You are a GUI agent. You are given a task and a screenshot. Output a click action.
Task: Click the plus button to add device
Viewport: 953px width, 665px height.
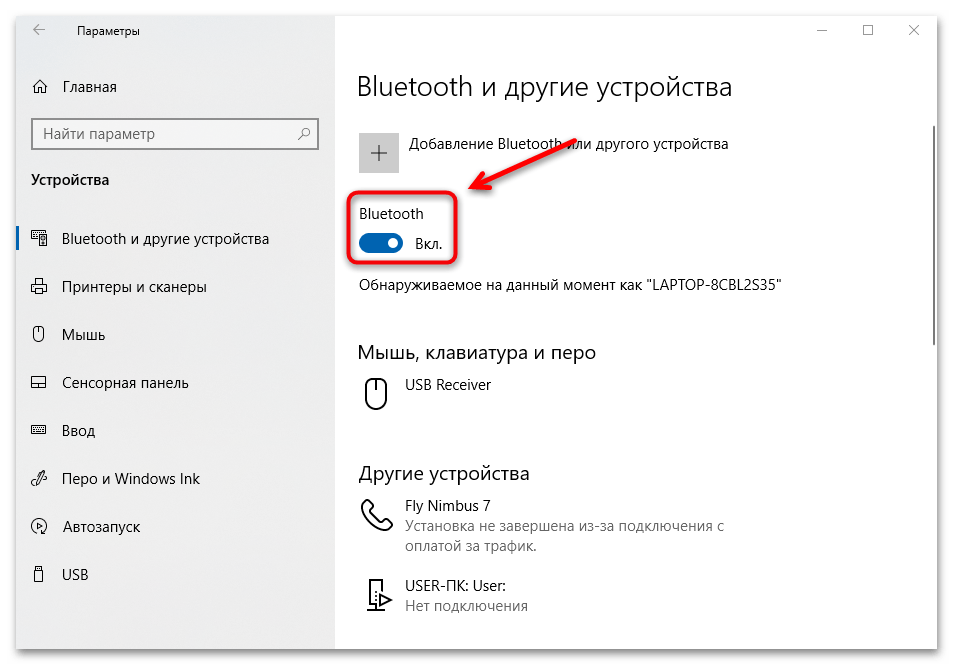coord(378,152)
